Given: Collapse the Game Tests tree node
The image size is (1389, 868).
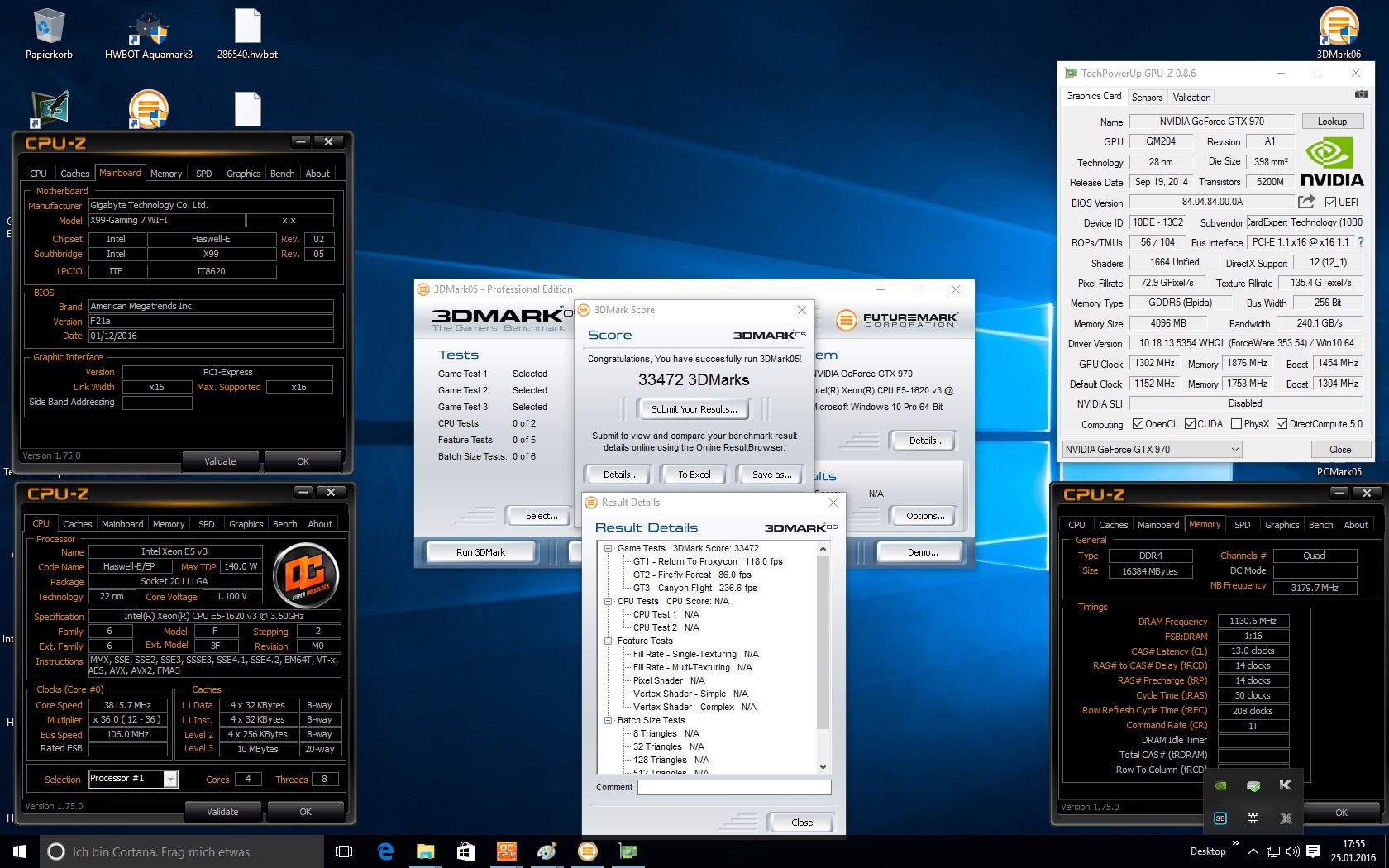Looking at the screenshot, I should point(609,548).
